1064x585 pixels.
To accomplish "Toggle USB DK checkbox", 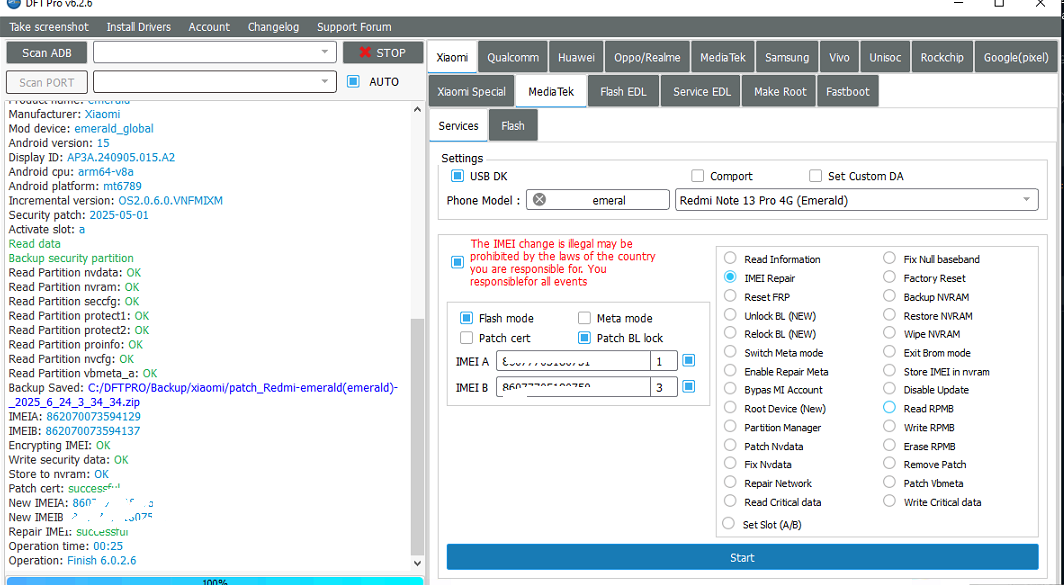I will [x=457, y=176].
